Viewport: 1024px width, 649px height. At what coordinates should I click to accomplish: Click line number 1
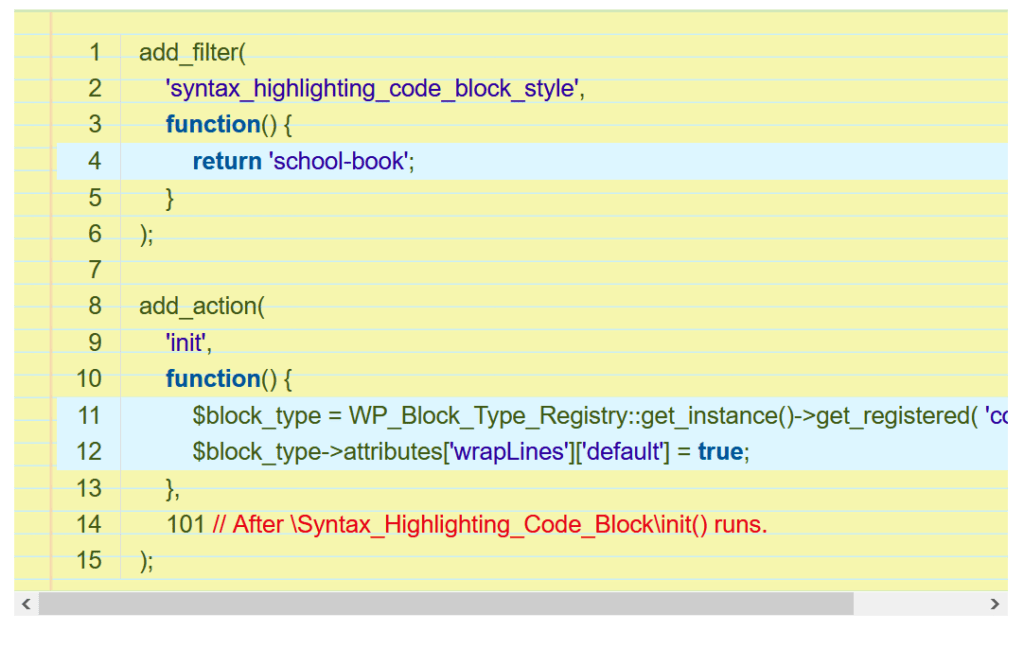(x=95, y=51)
